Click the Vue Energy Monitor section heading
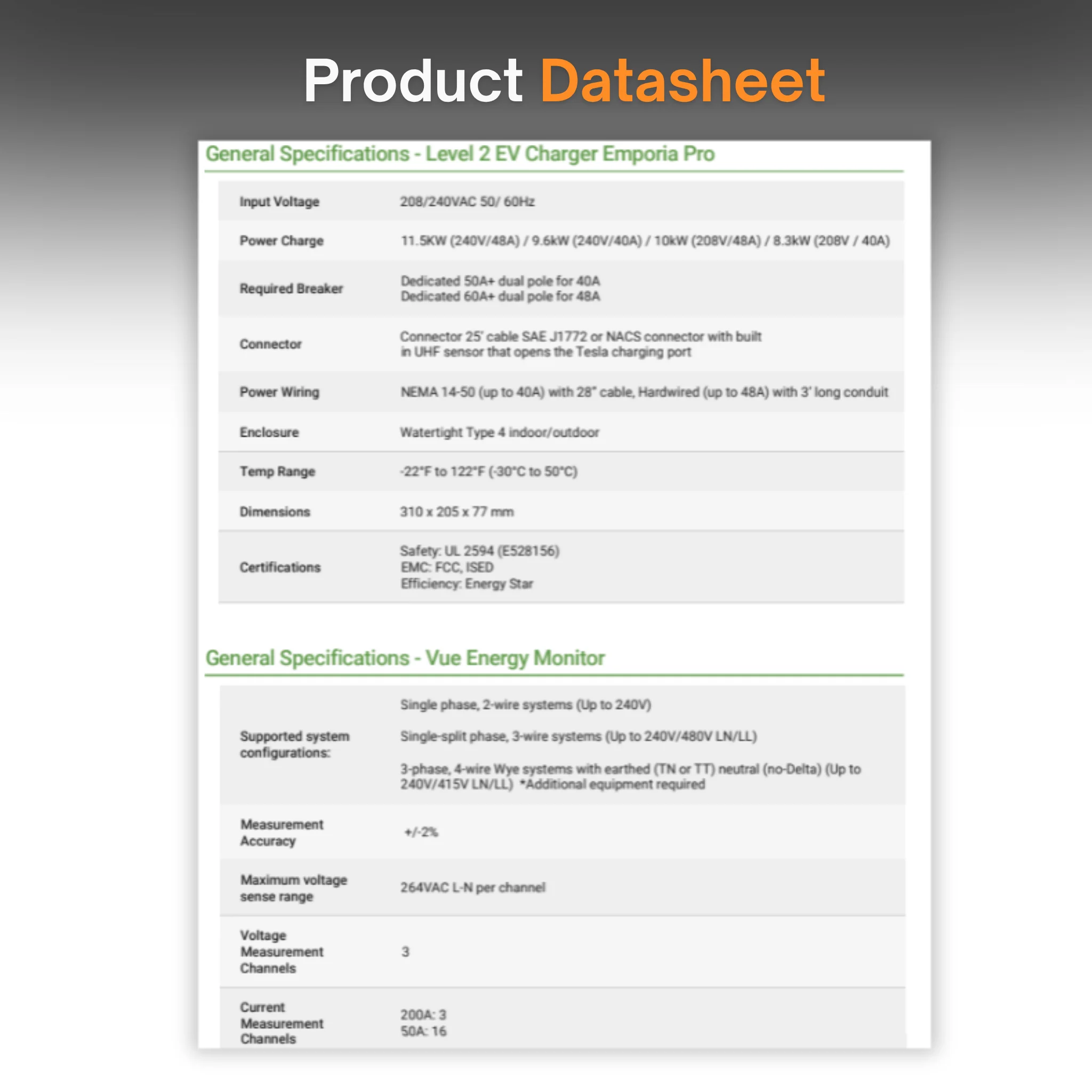This screenshot has height=1092, width=1092. coord(405,659)
